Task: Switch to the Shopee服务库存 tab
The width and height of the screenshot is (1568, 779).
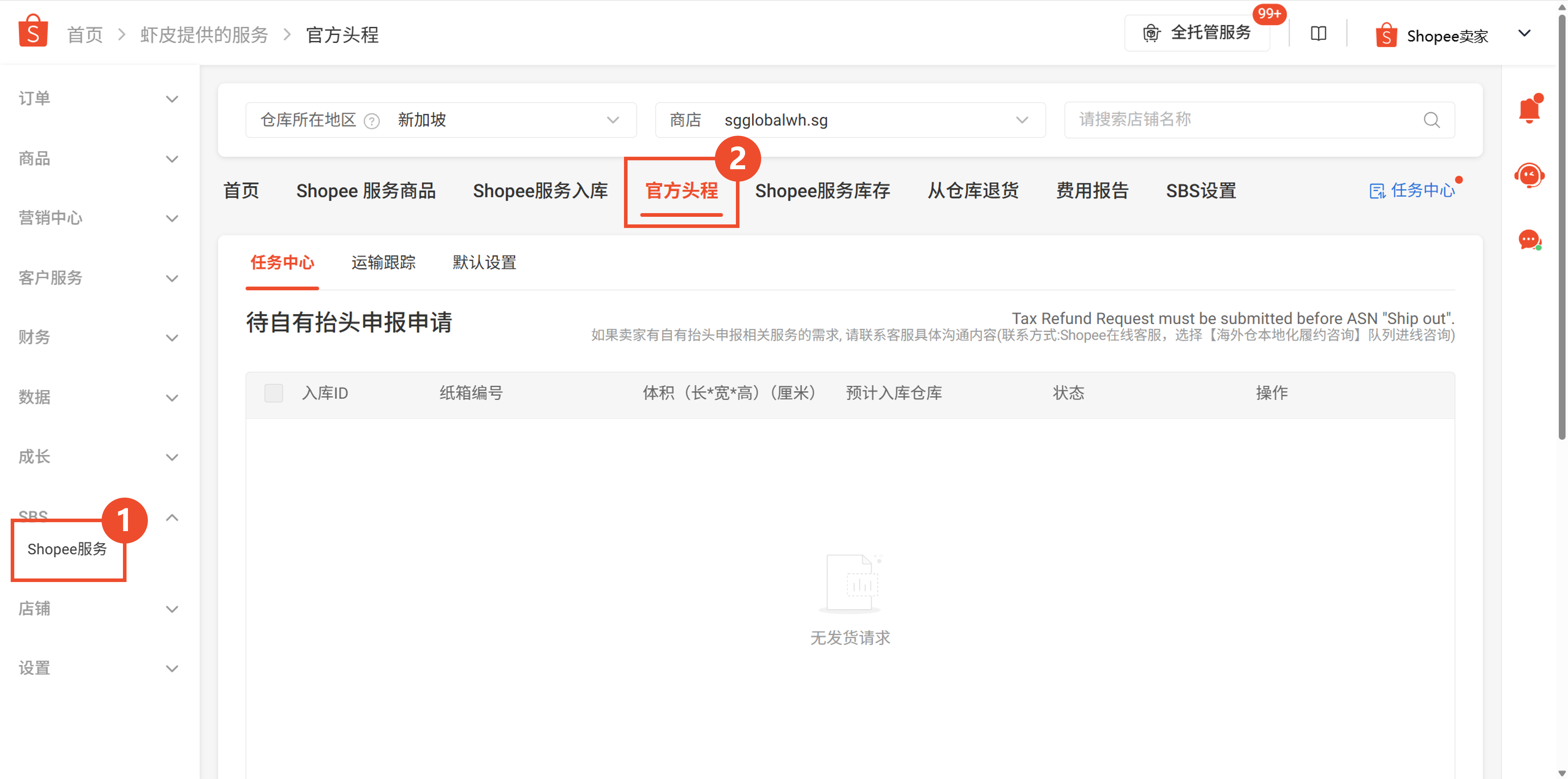Action: [822, 191]
